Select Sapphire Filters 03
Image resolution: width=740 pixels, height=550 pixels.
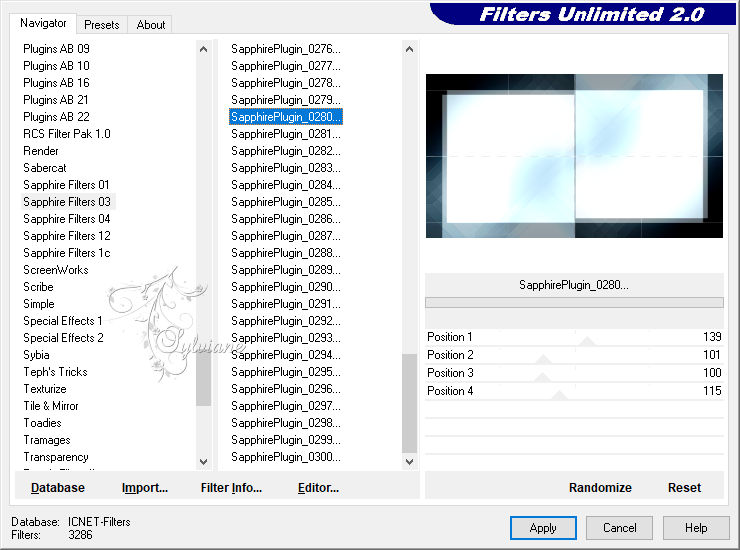click(x=67, y=202)
